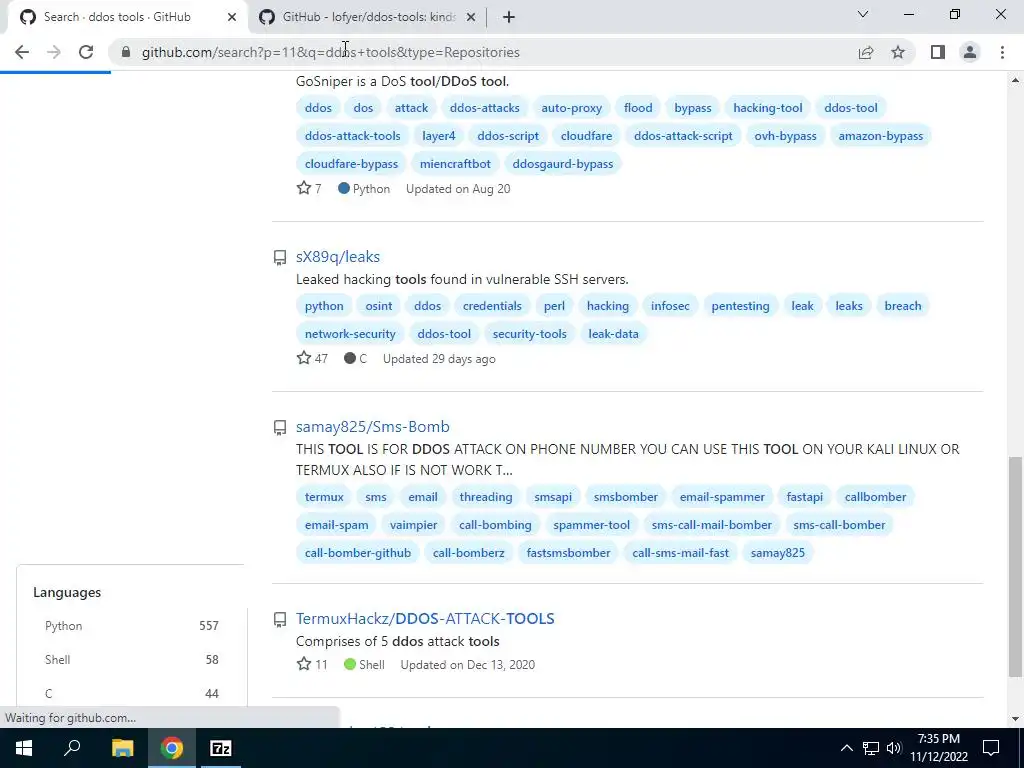
Task: Open the sX89q/leaks repository
Action: [x=338, y=257]
